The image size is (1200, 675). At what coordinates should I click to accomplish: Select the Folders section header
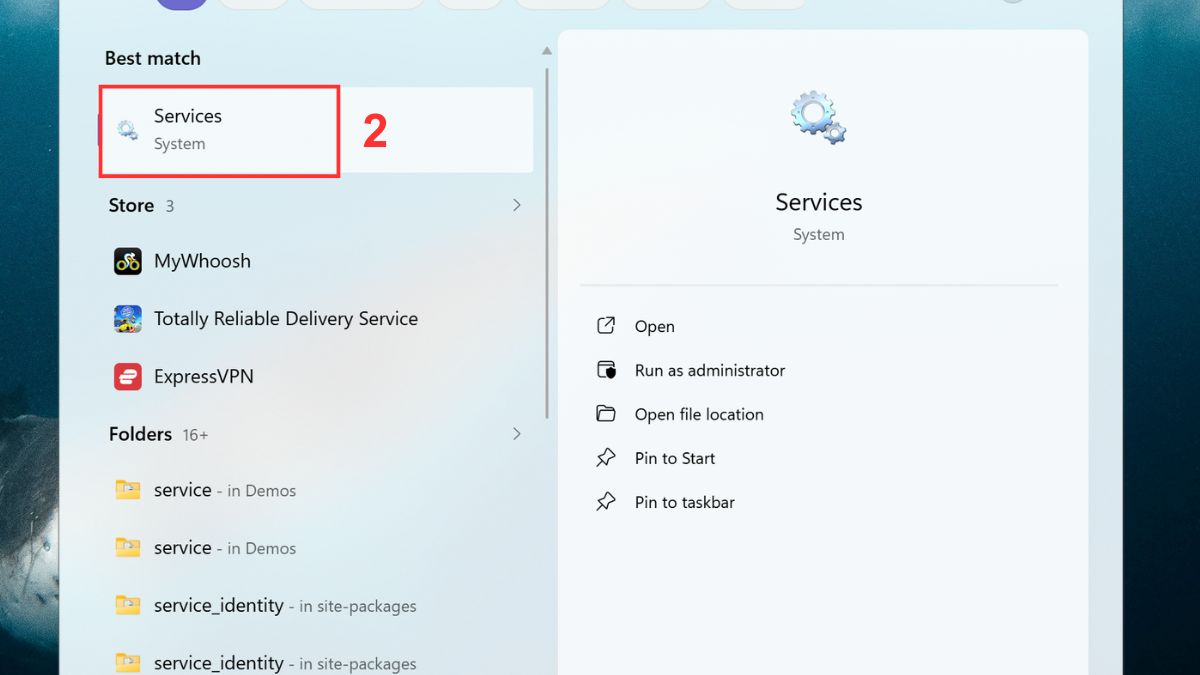click(x=140, y=434)
